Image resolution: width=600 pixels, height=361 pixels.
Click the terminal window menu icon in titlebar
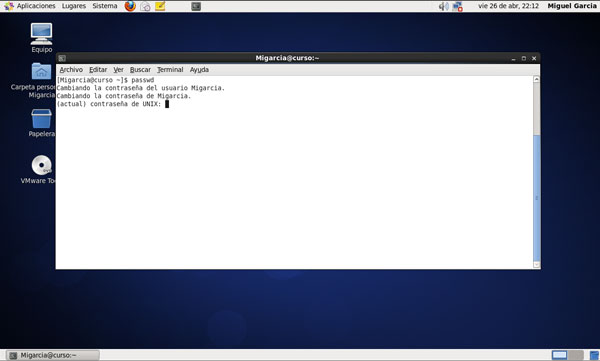coord(62,58)
